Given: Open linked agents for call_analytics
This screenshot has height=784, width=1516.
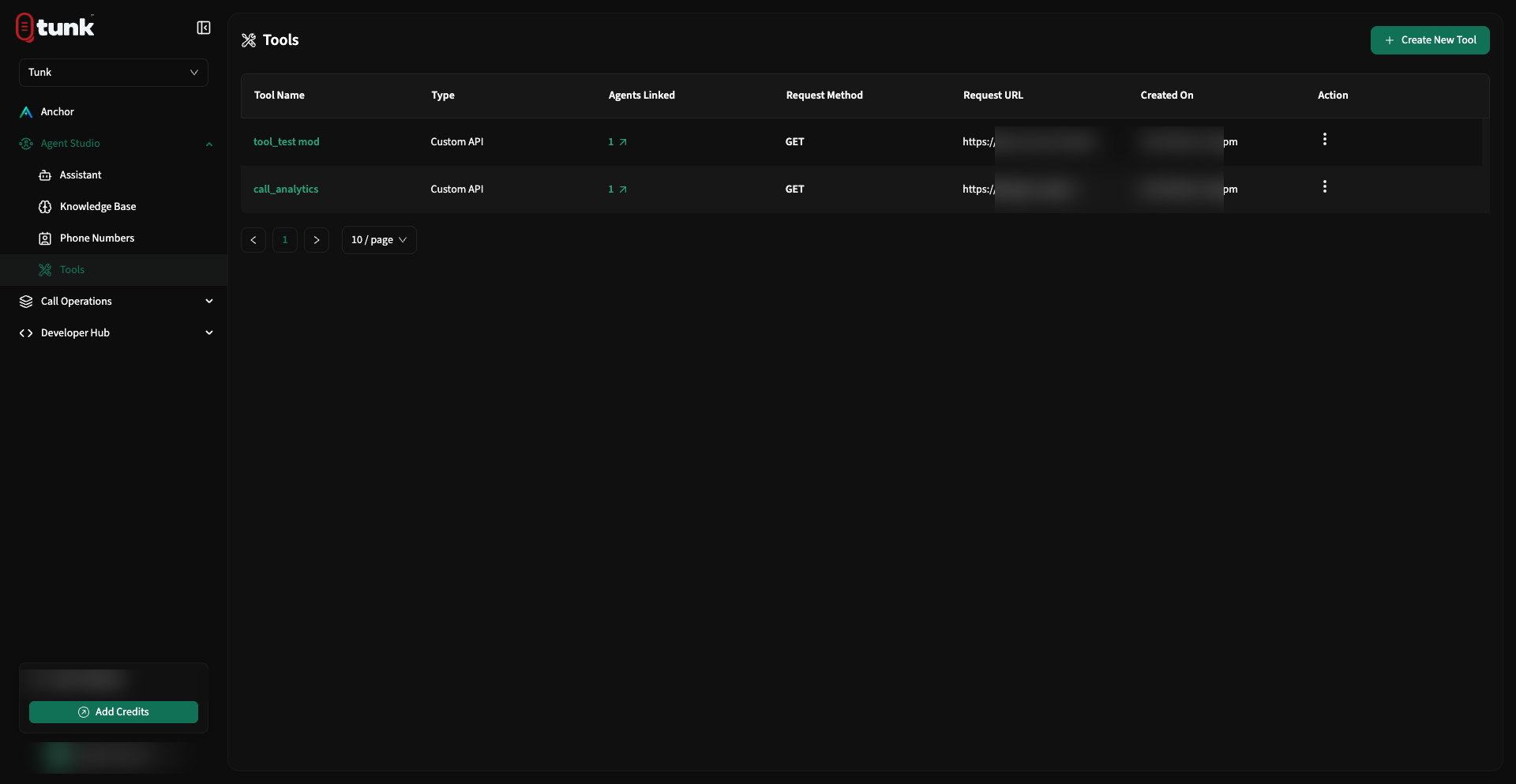Looking at the screenshot, I should (x=617, y=189).
